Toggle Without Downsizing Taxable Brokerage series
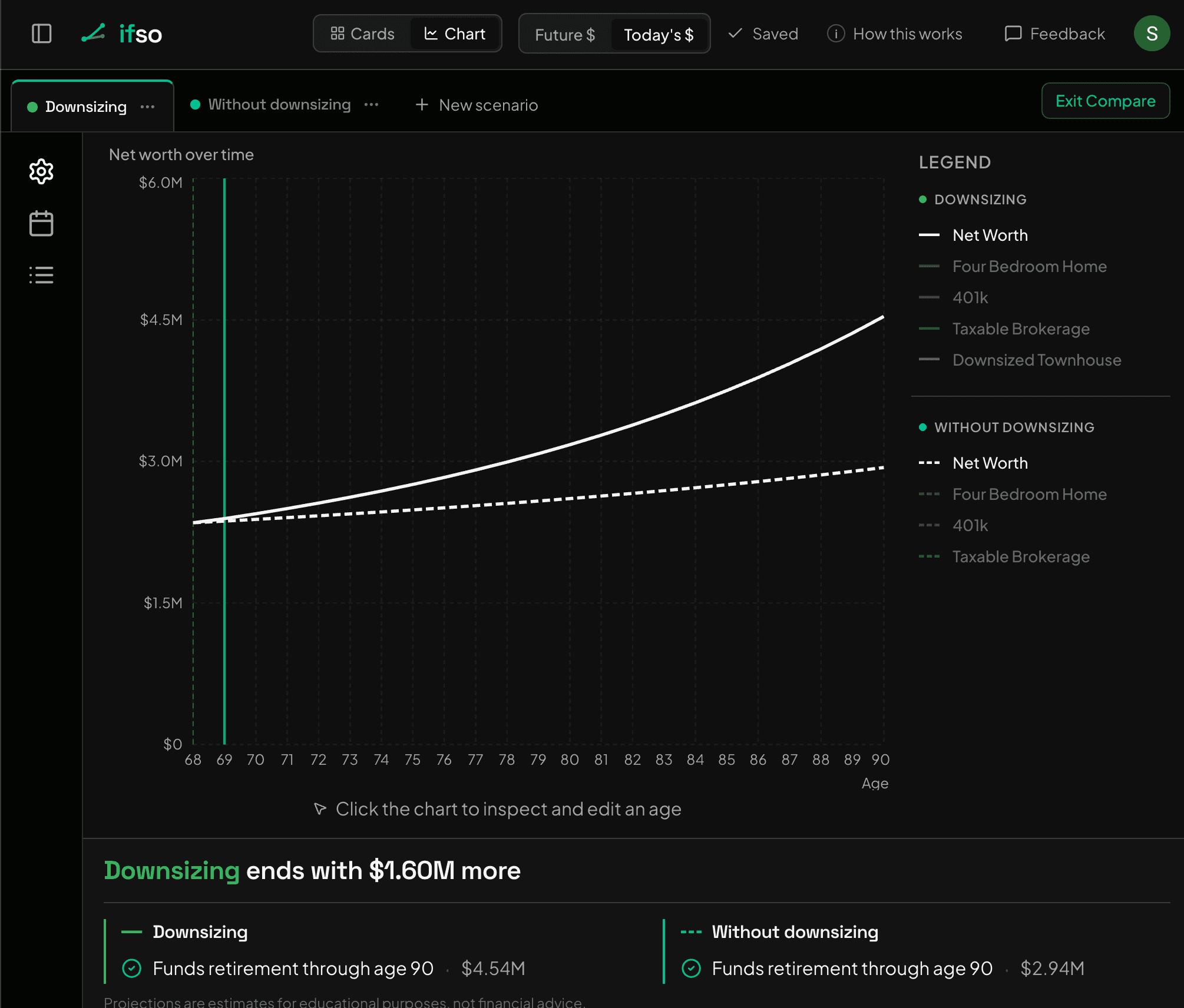This screenshot has height=1008, width=1184. (x=1004, y=556)
